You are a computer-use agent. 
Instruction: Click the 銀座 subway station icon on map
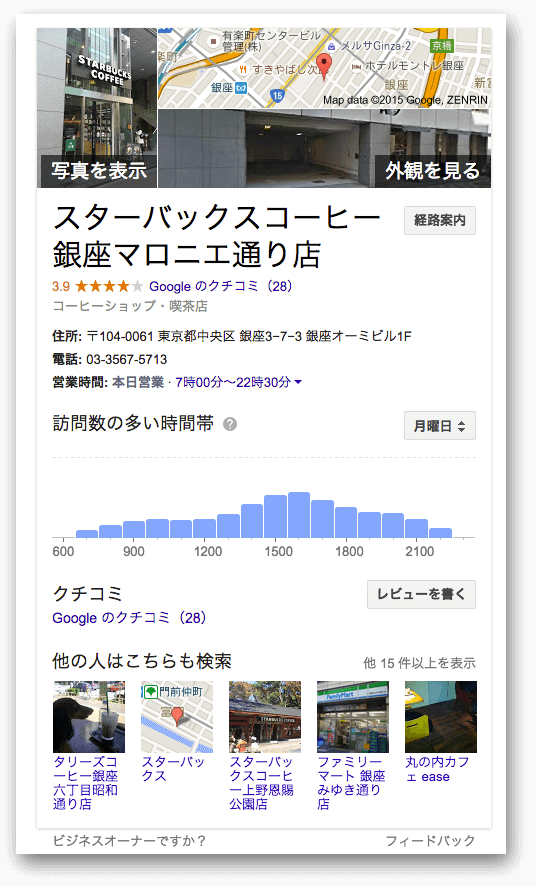click(241, 88)
